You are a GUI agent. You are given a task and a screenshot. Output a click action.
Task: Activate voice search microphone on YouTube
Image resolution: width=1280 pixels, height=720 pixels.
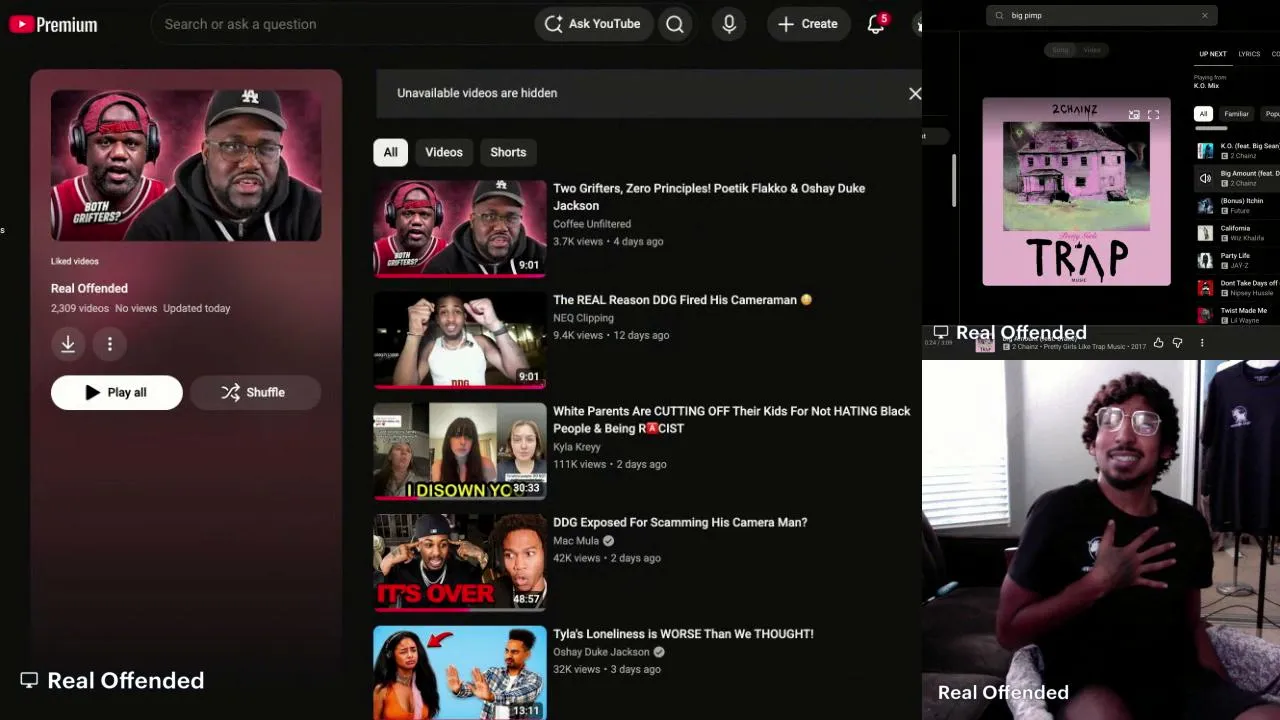pyautogui.click(x=729, y=24)
